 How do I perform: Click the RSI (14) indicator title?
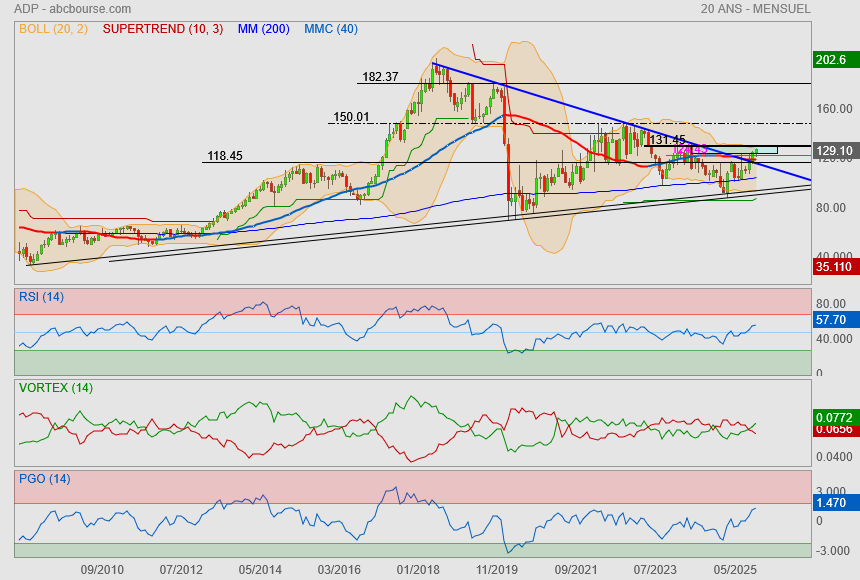pos(41,296)
